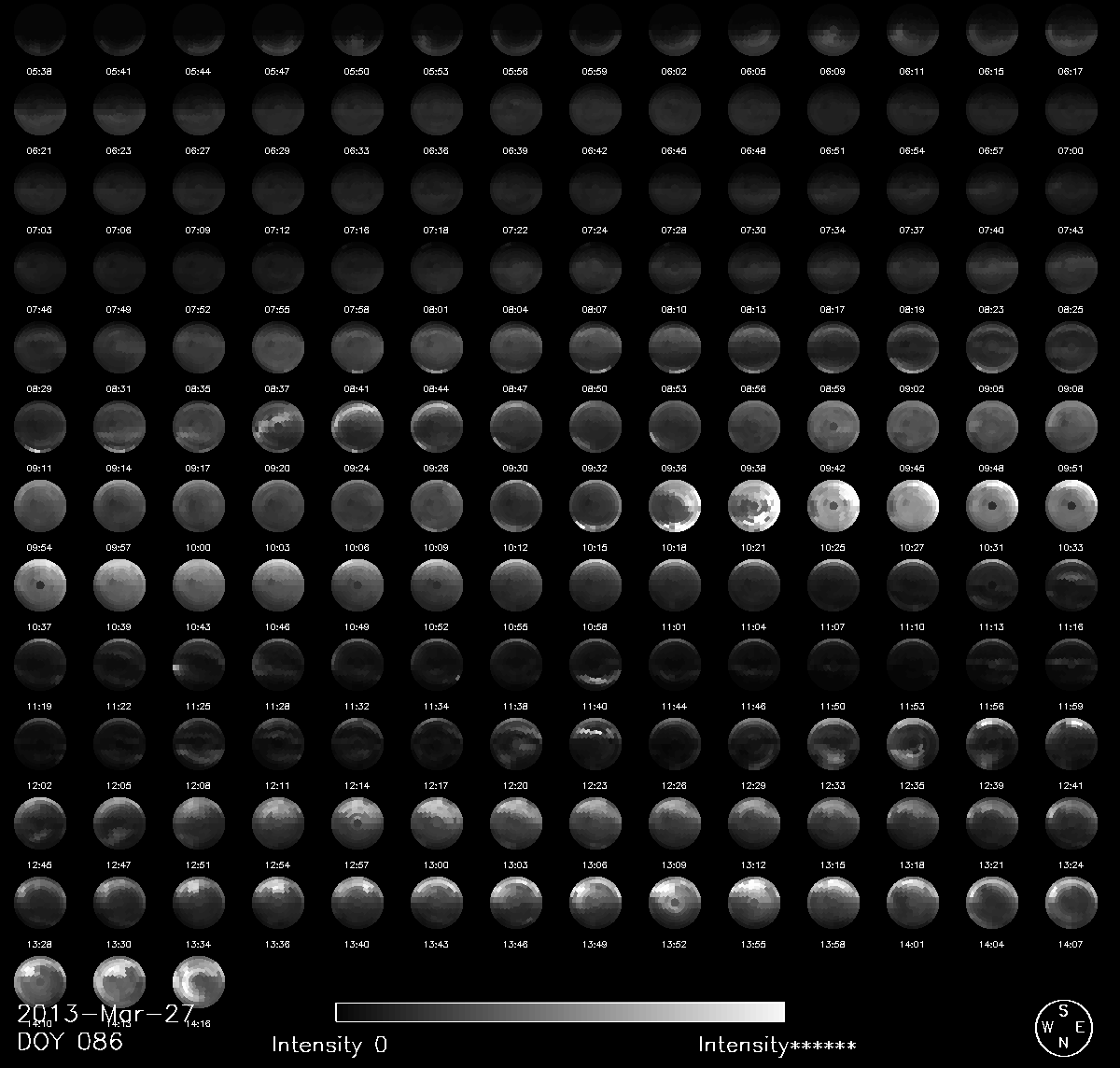Click the Intensity 0 scale label
The width and height of the screenshot is (1120, 1068).
[x=329, y=1045]
